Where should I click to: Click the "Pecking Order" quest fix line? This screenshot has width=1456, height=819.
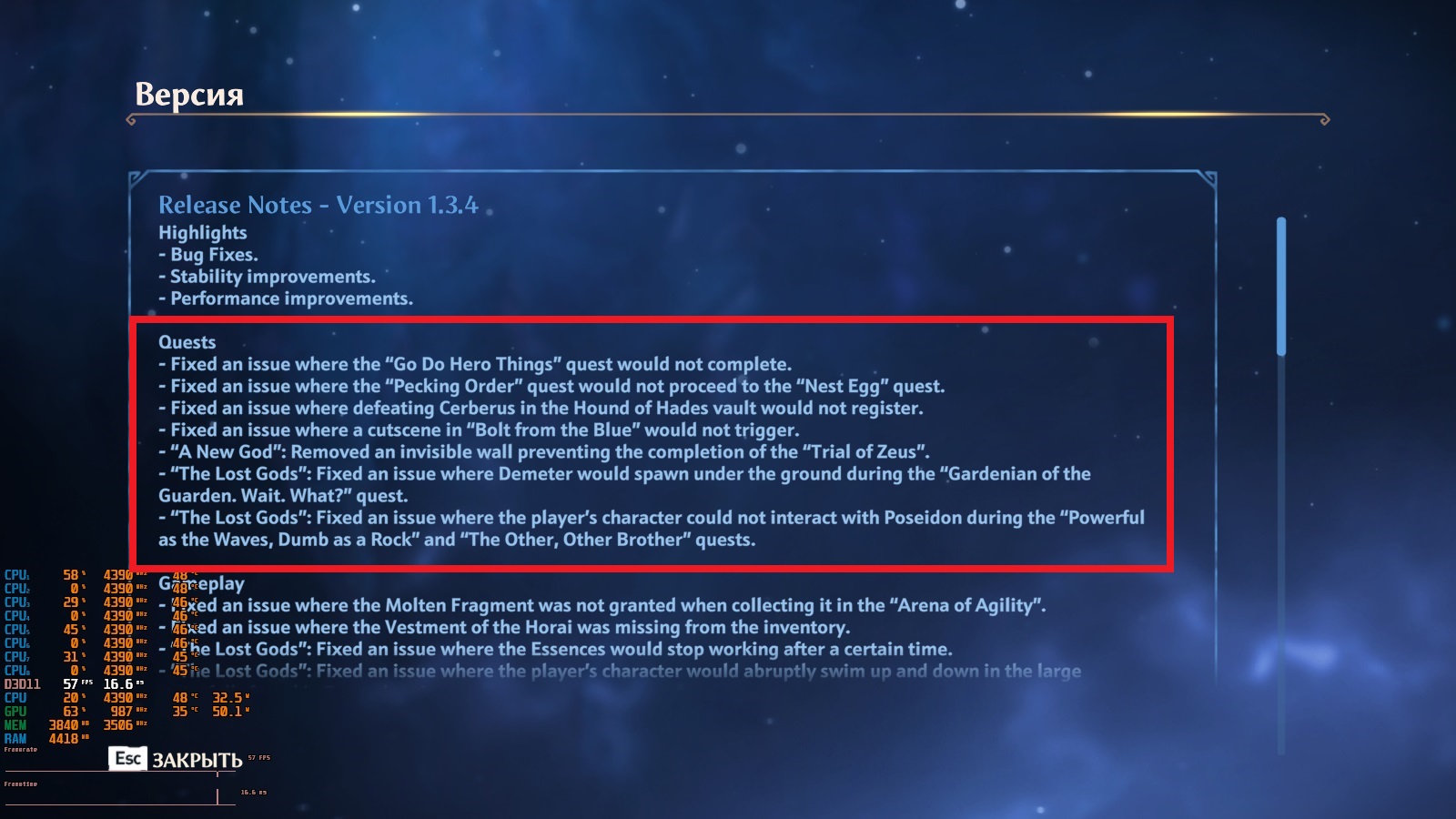551,386
